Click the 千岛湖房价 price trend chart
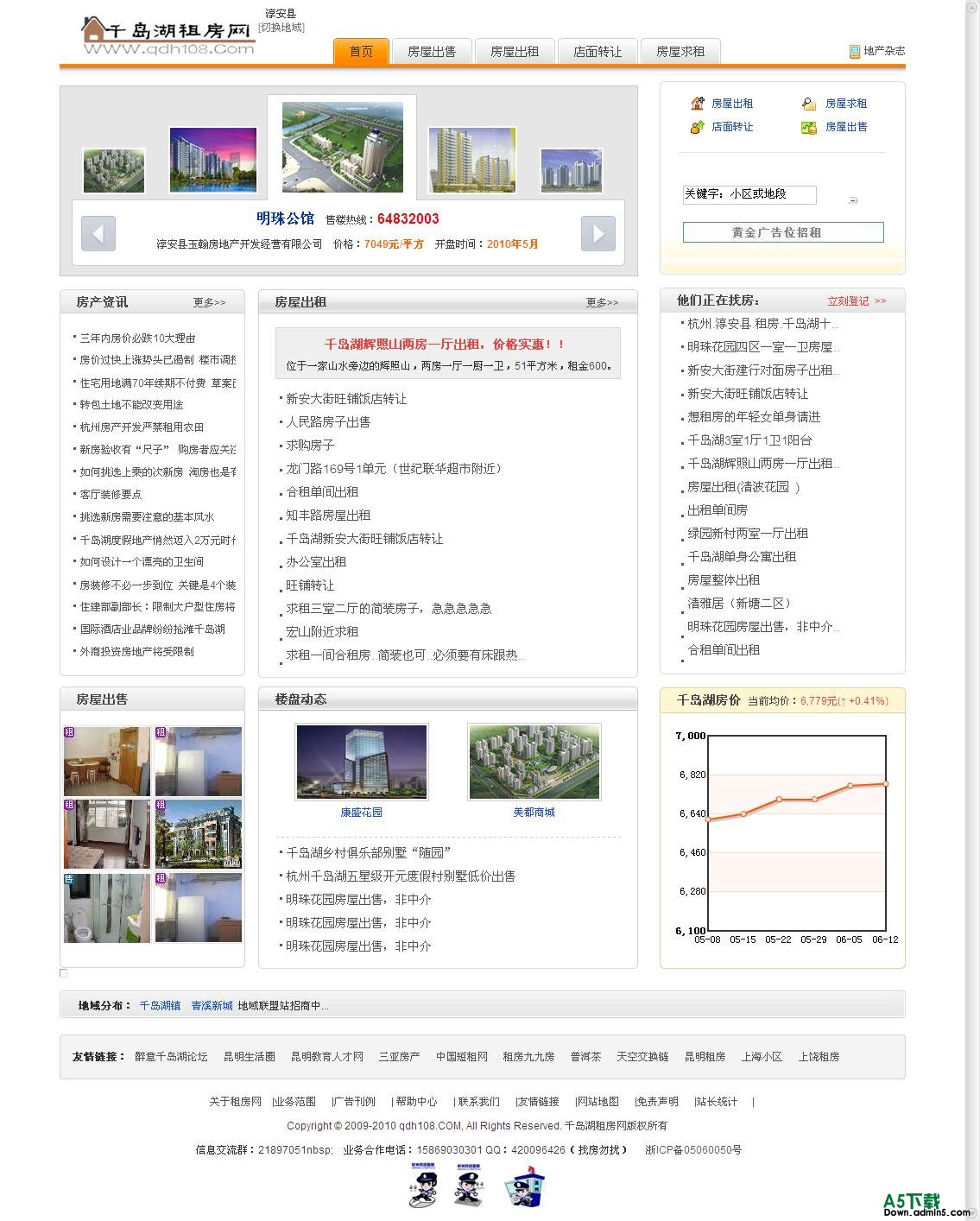This screenshot has height=1221, width=980. tap(787, 838)
